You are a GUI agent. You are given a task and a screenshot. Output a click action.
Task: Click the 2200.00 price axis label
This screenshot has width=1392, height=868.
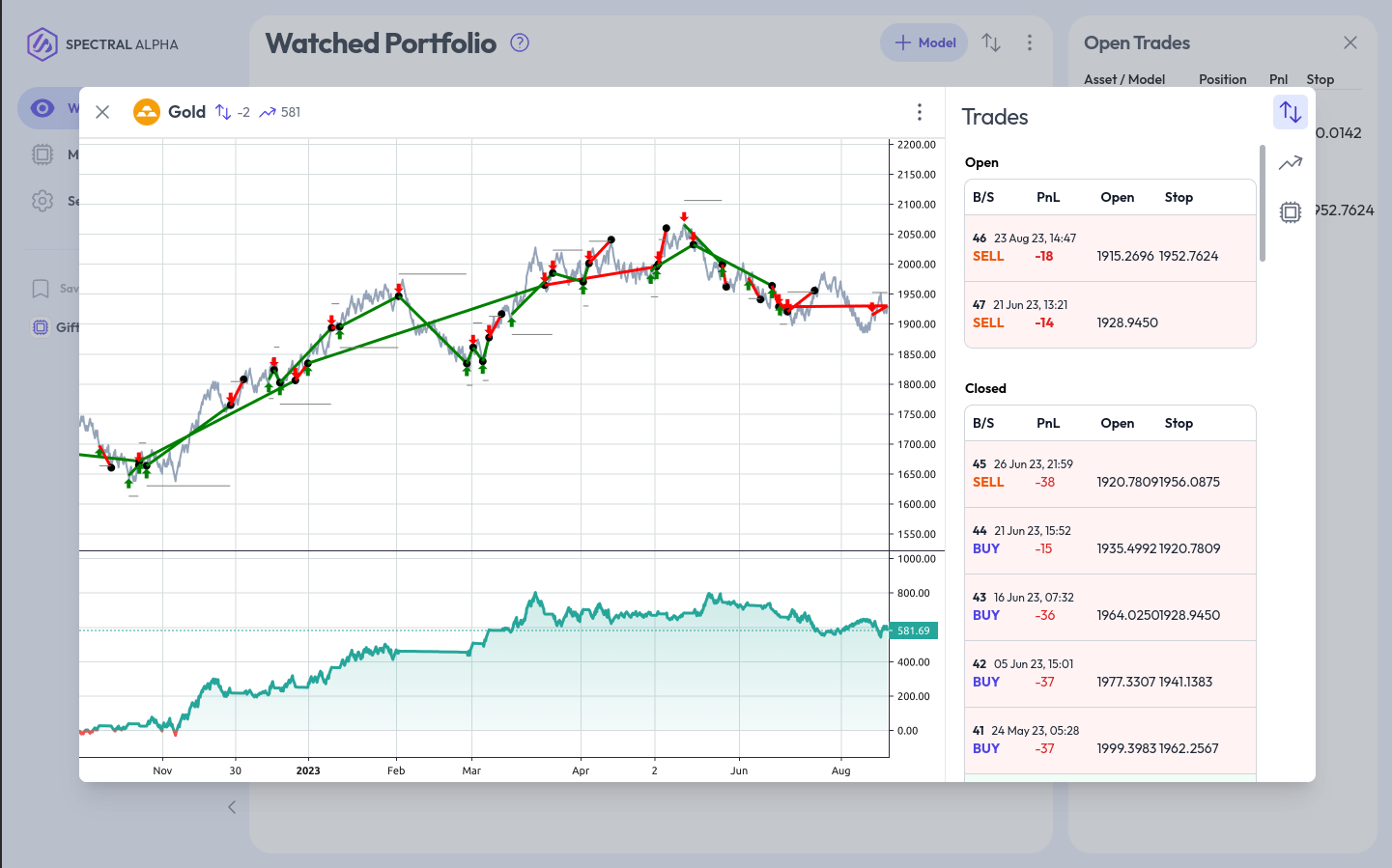[917, 145]
